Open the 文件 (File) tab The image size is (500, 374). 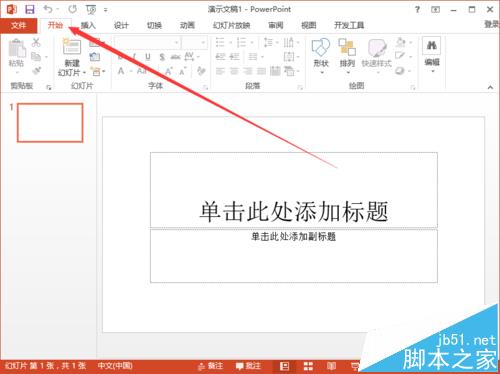18,25
